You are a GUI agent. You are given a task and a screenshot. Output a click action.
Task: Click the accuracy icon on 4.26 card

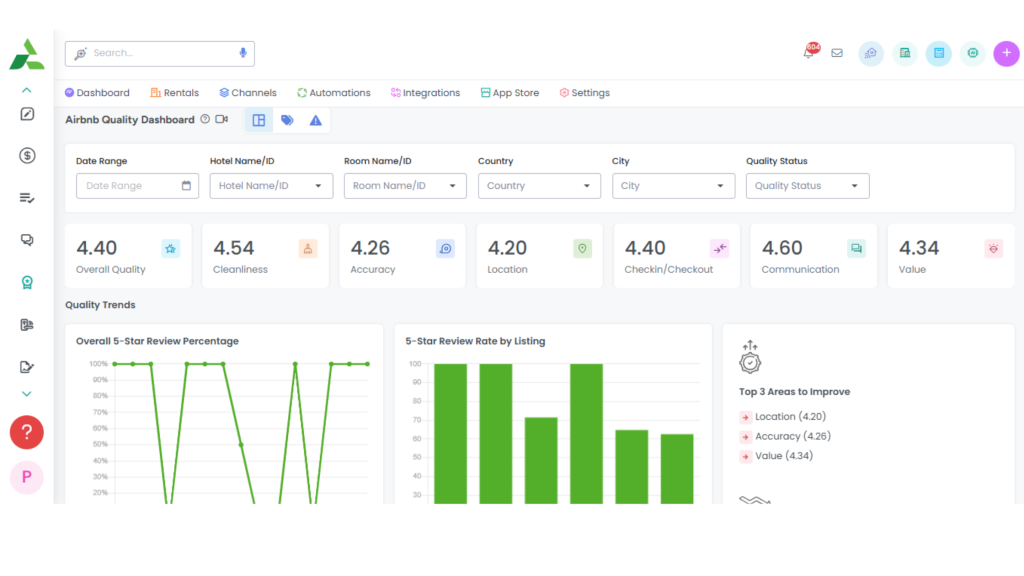(445, 249)
